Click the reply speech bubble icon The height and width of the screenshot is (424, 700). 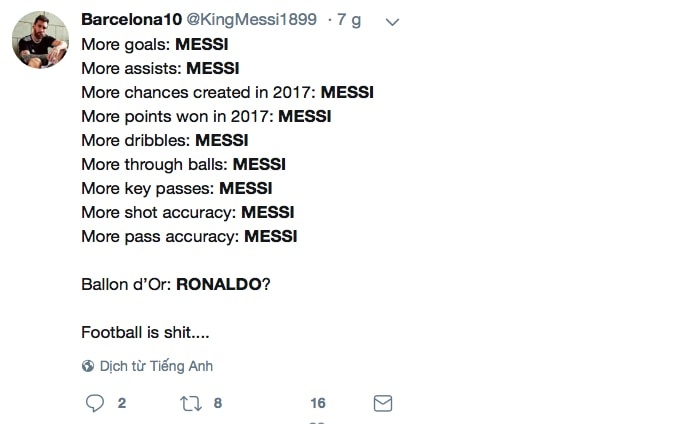95,403
